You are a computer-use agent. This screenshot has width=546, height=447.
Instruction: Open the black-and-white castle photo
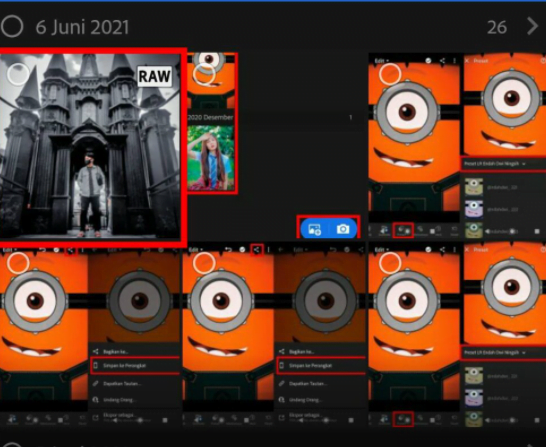[x=90, y=146]
